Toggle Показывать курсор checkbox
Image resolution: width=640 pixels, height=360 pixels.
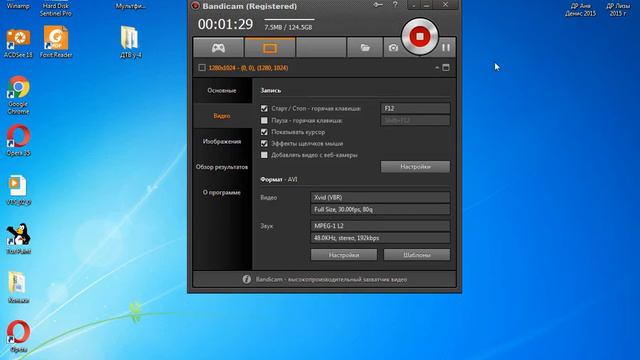264,132
